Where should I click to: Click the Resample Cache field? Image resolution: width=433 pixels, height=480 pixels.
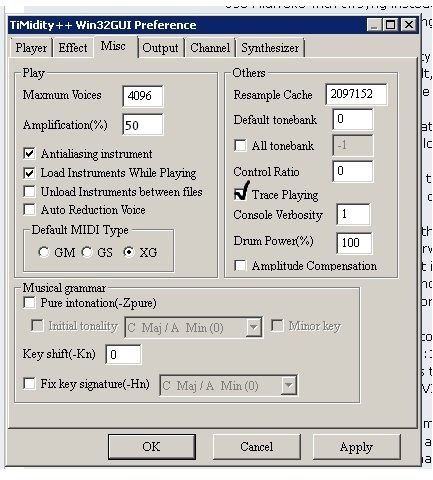(356, 94)
